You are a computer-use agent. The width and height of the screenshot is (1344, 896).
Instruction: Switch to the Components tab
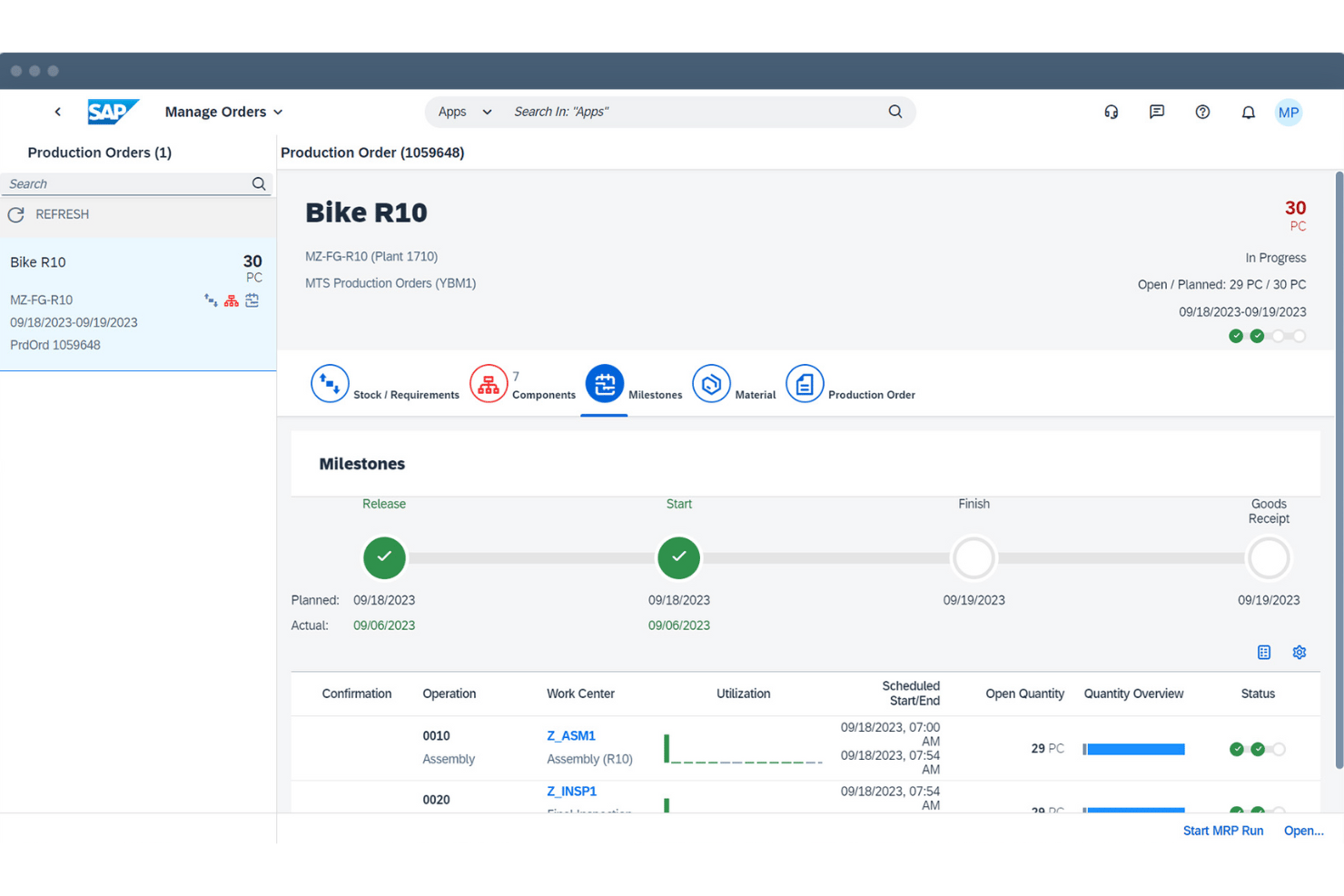coord(523,384)
